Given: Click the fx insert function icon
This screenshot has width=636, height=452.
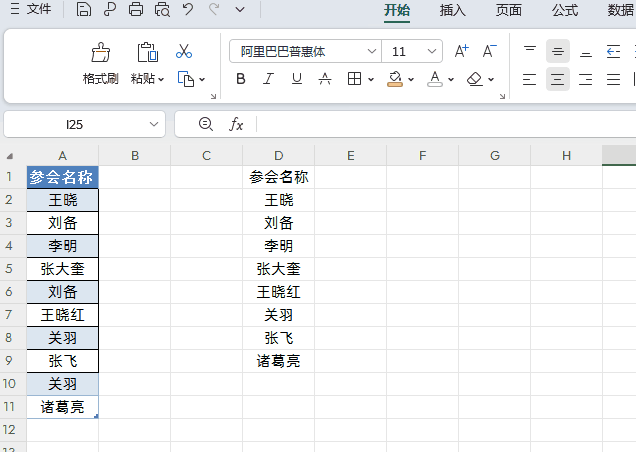Looking at the screenshot, I should pos(236,124).
